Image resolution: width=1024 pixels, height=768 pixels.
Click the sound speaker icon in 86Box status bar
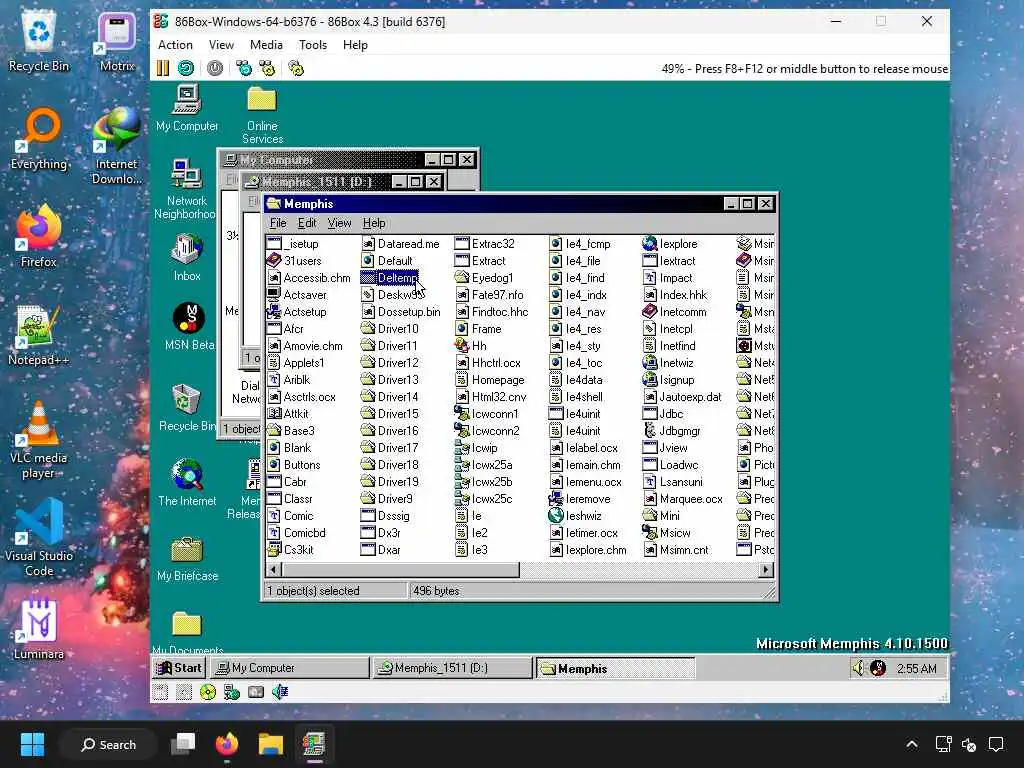(280, 692)
